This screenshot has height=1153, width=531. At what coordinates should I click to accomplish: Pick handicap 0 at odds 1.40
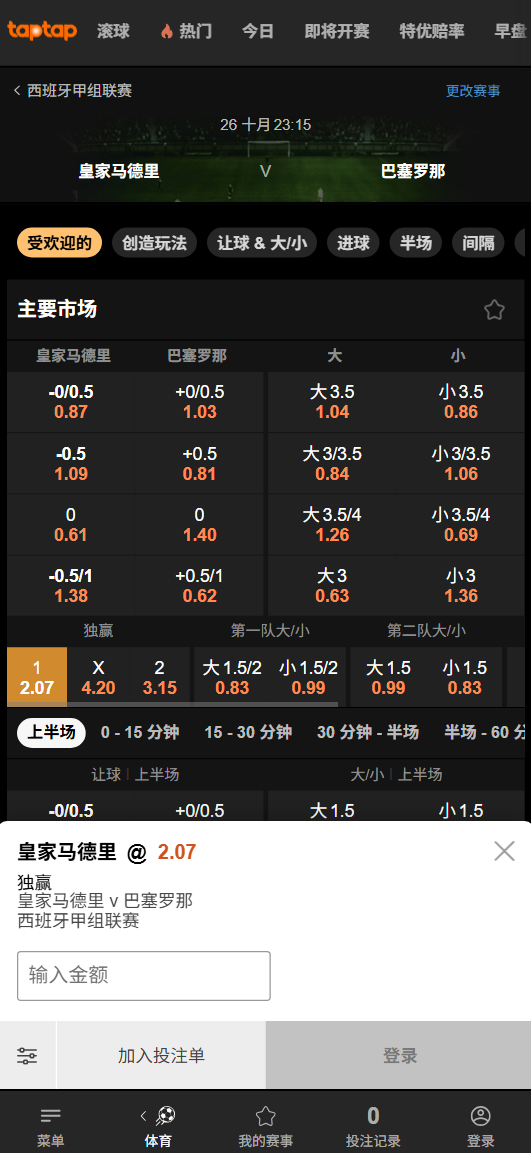click(x=199, y=525)
